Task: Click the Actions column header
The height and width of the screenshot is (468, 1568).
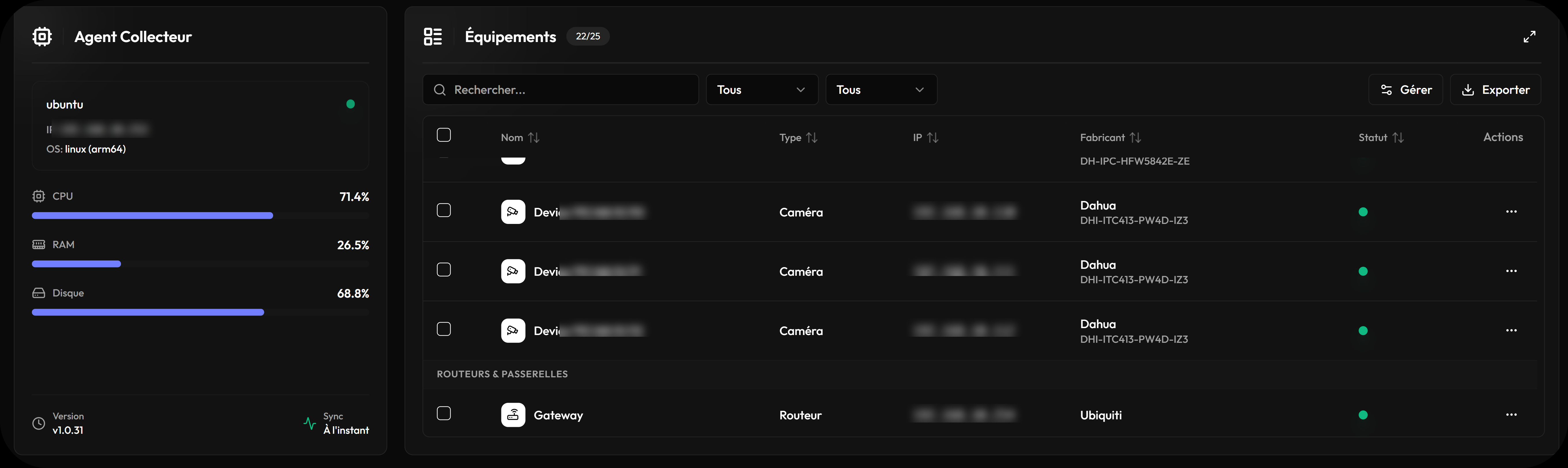Action: coord(1503,137)
